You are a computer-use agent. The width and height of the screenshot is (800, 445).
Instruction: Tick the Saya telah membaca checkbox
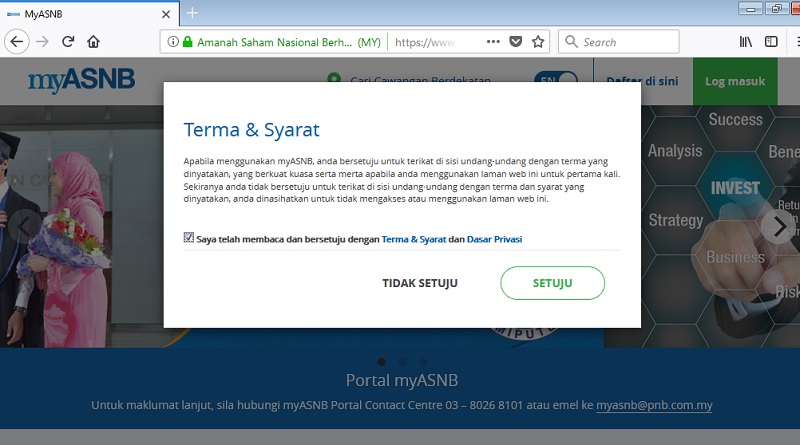tap(189, 237)
